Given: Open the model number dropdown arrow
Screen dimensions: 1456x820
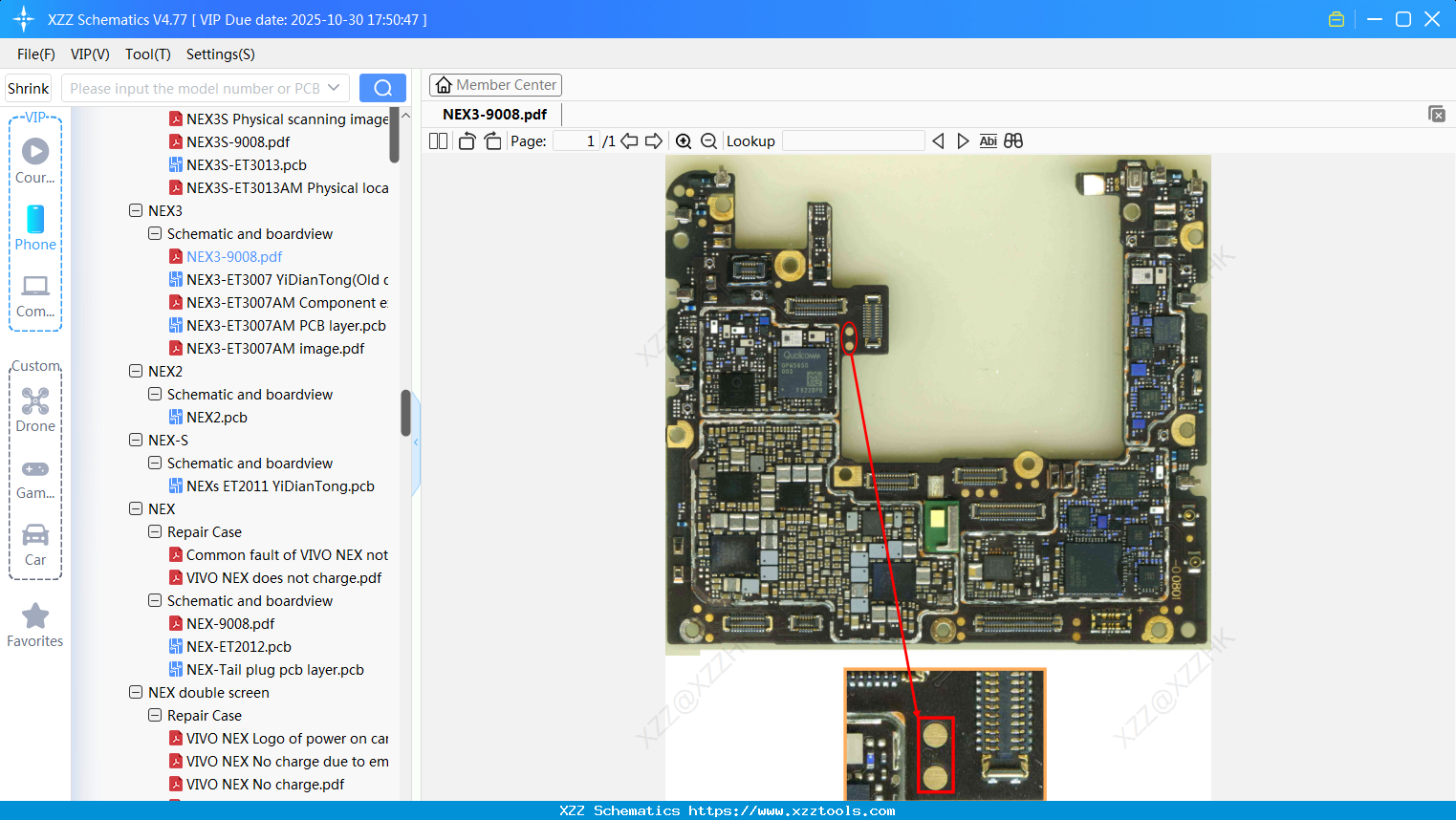Looking at the screenshot, I should pos(334,88).
